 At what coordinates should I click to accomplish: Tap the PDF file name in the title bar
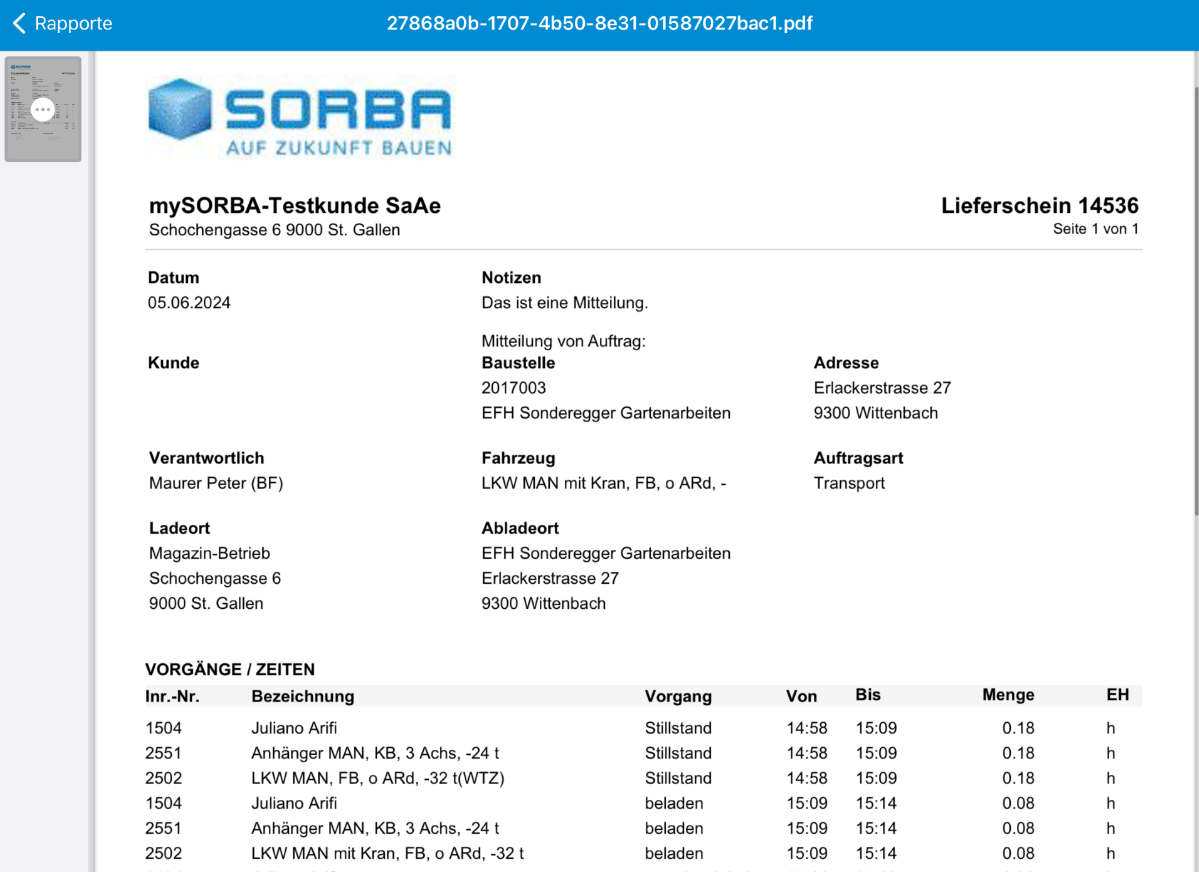click(x=600, y=24)
